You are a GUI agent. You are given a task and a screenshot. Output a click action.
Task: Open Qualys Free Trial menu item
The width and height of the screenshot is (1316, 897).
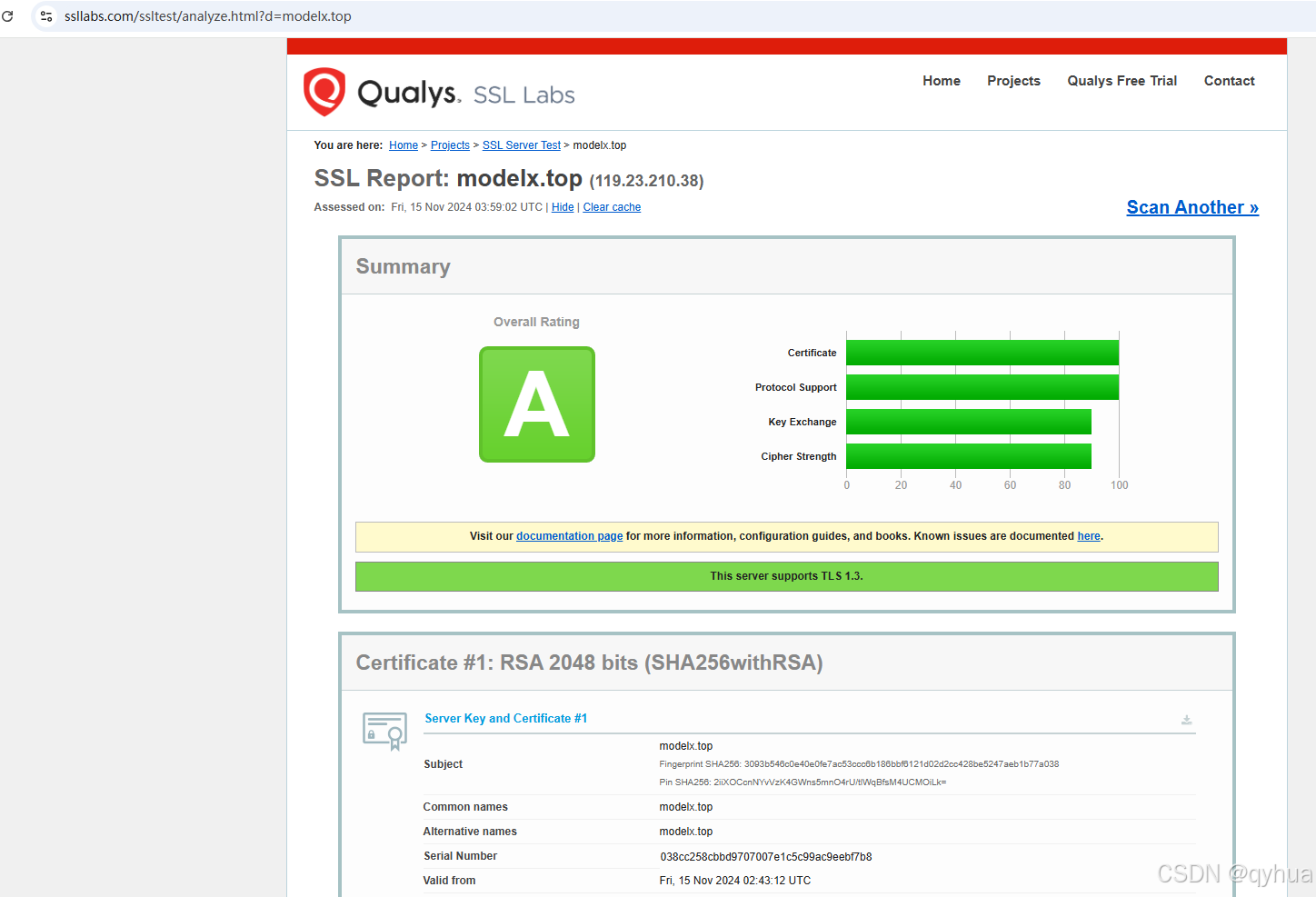point(1122,81)
